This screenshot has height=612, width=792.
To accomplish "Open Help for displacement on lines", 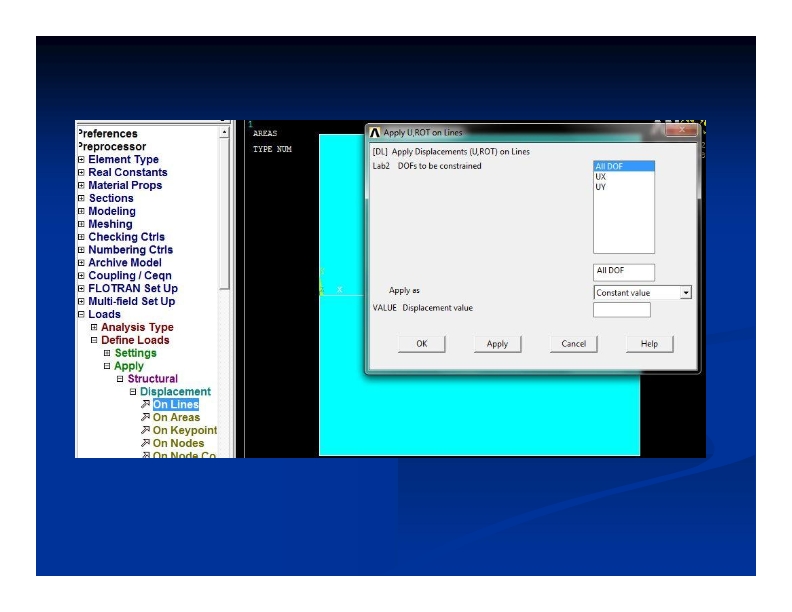I will [649, 343].
